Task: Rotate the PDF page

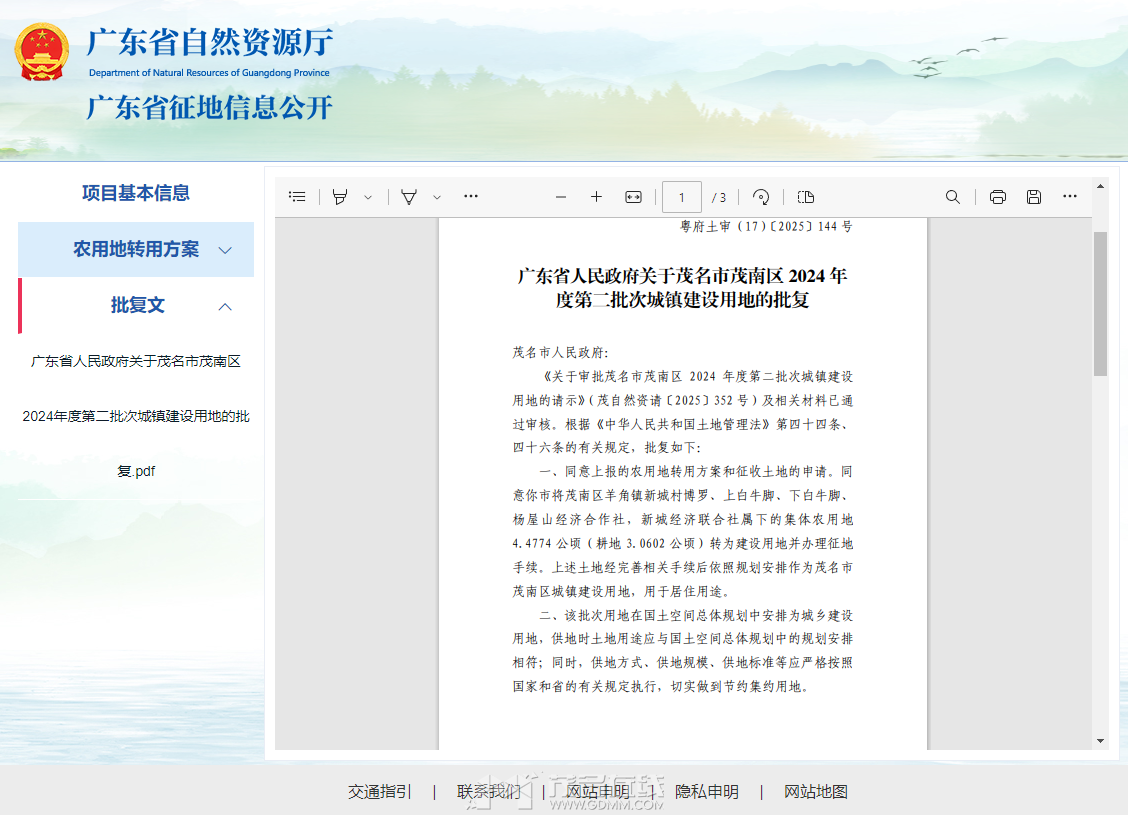Action: point(761,197)
